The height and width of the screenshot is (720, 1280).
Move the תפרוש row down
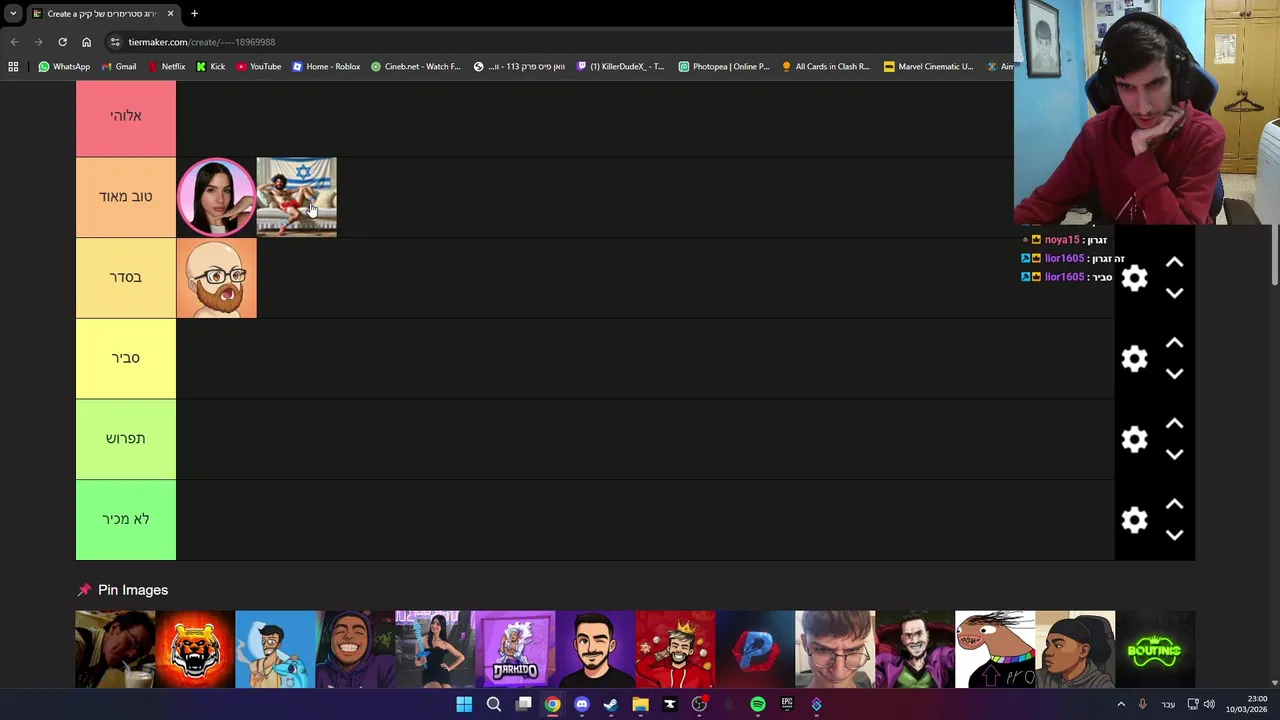tap(1175, 454)
